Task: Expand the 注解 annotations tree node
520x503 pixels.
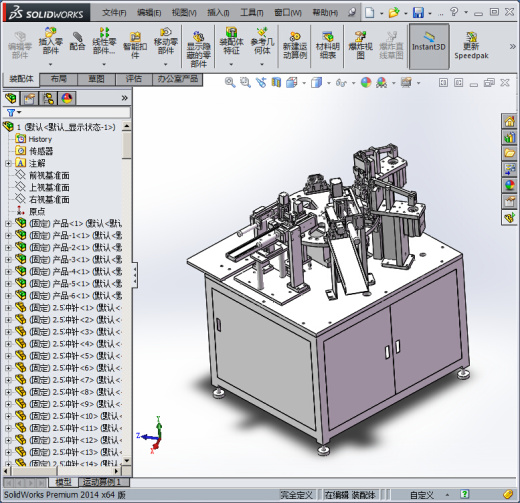Action: [x=8, y=163]
